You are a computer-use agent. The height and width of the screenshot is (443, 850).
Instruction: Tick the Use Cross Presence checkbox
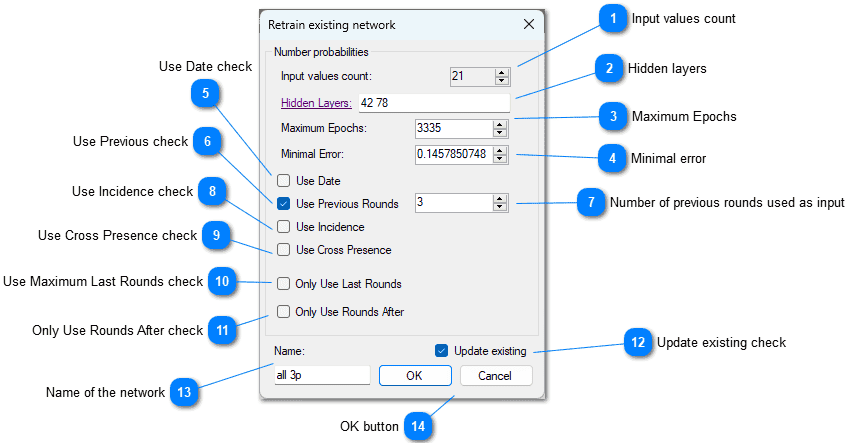(284, 250)
